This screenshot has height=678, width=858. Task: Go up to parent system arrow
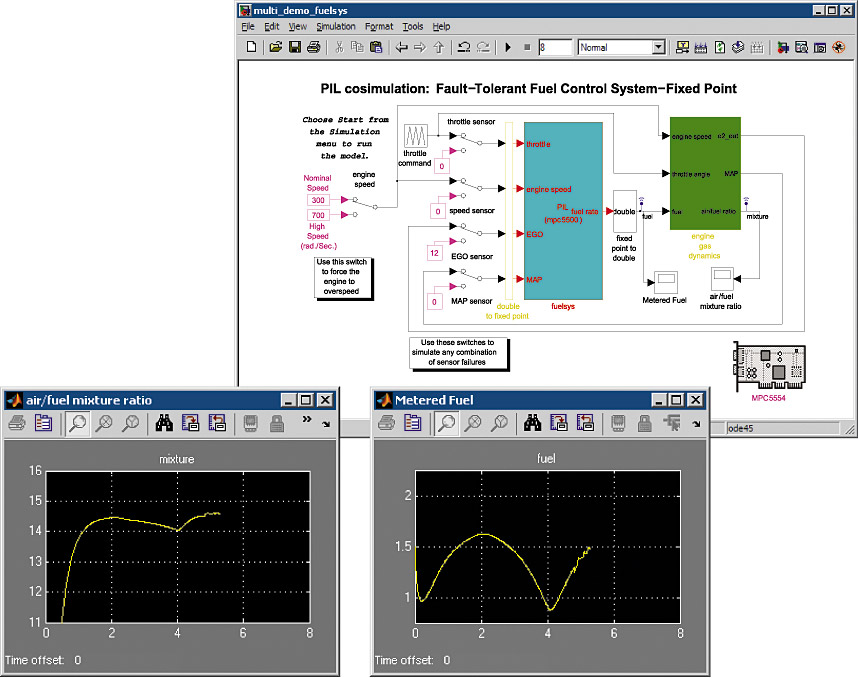coord(438,47)
